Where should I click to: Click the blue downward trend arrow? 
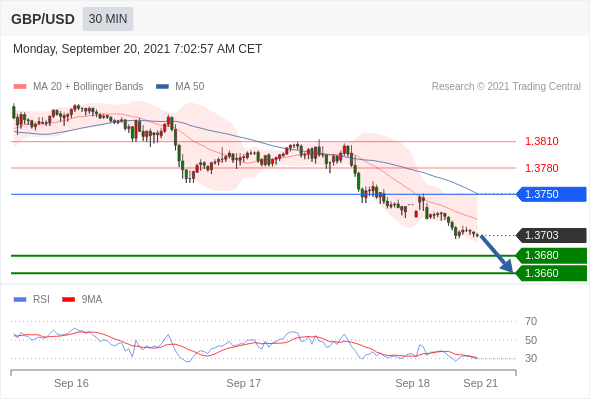[496, 253]
